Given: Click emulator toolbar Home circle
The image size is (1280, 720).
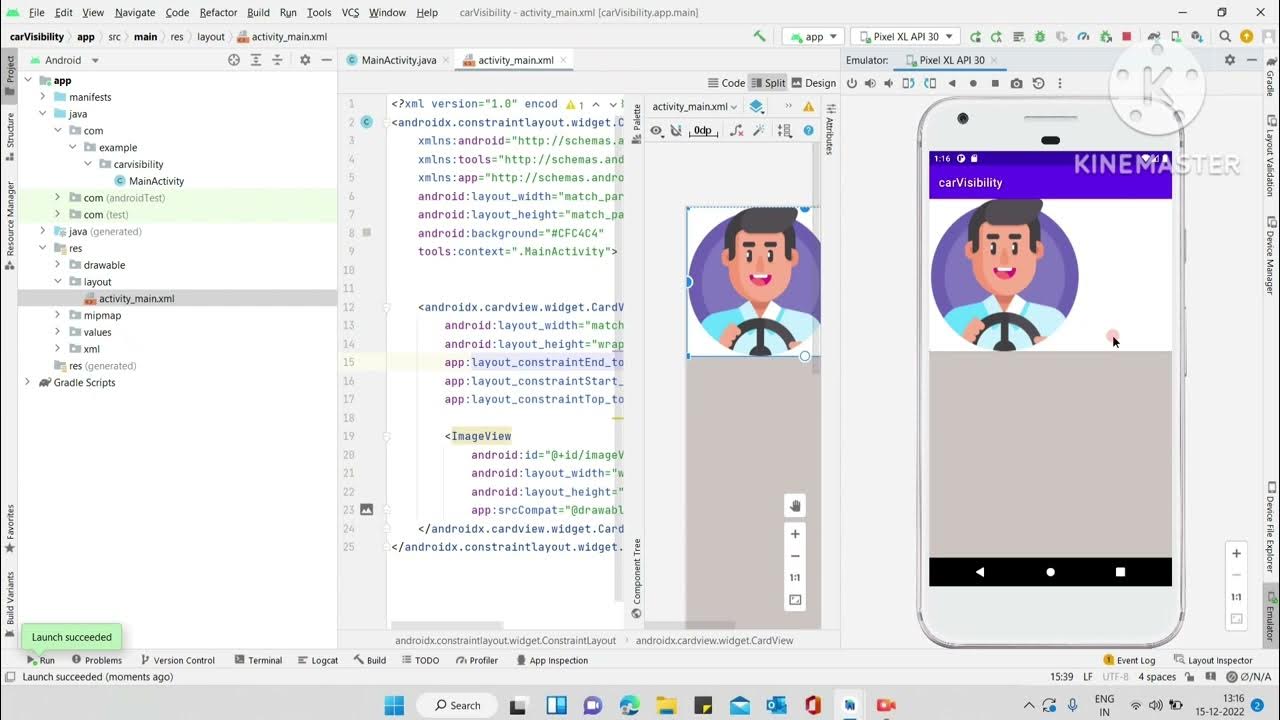Looking at the screenshot, I should tap(973, 84).
